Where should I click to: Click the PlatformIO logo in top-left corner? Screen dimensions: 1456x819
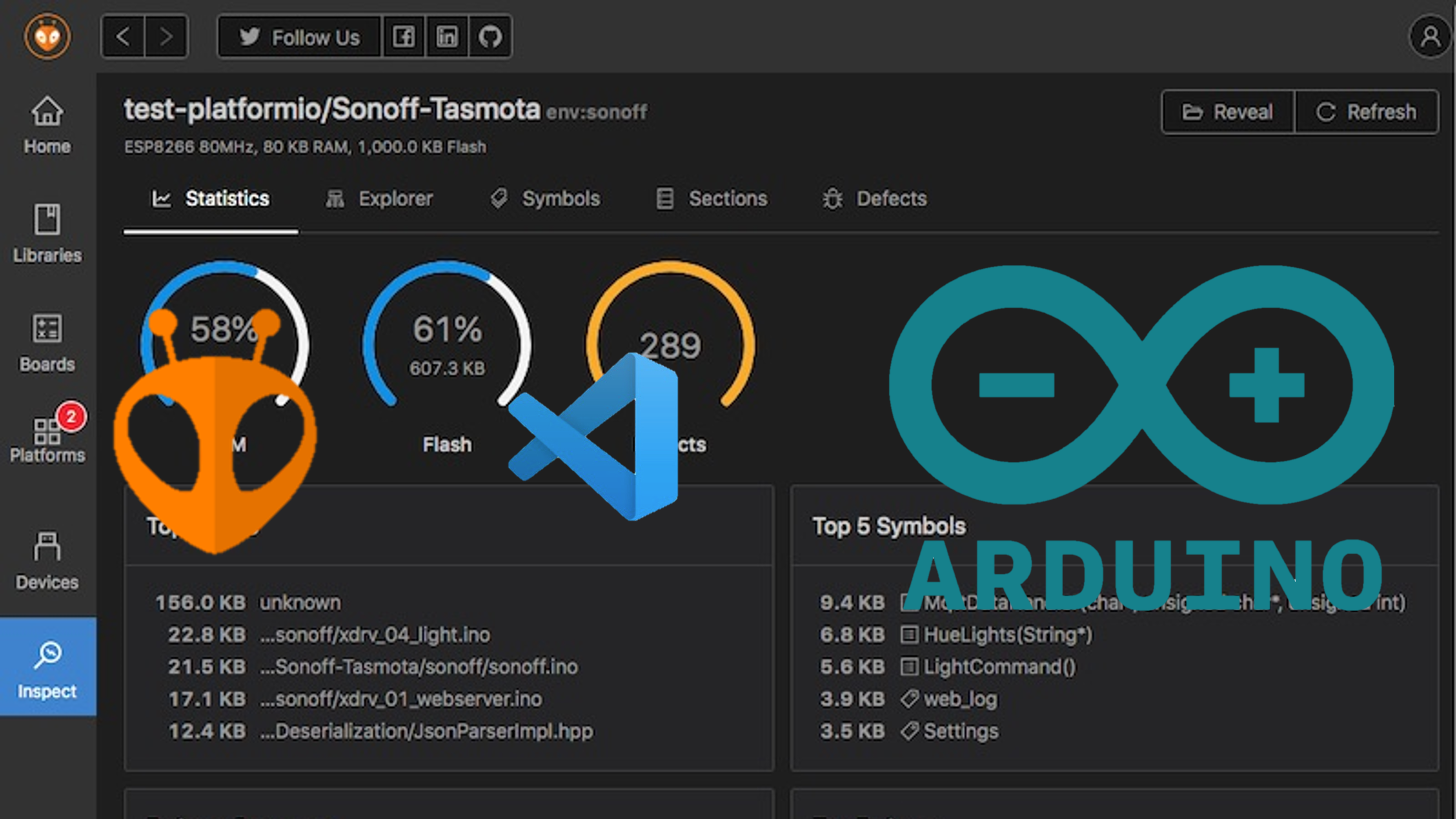48,37
